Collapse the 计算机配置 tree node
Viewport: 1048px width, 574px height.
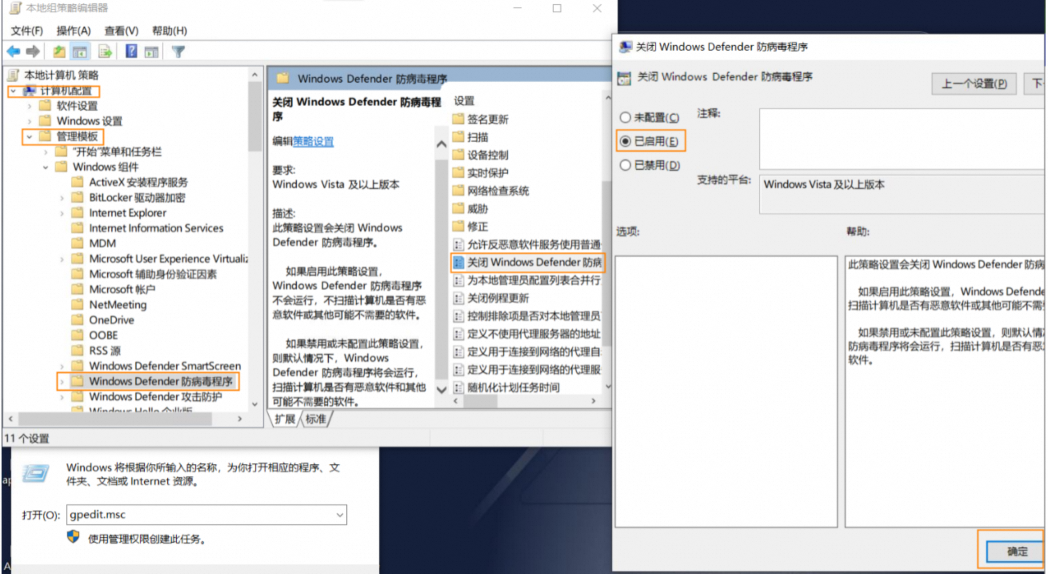pyautogui.click(x=13, y=91)
